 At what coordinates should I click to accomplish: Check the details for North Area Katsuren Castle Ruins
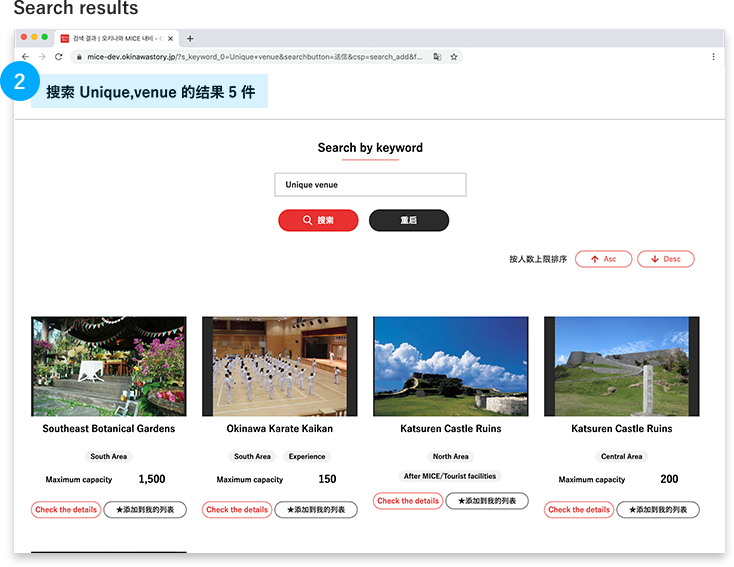click(x=408, y=501)
